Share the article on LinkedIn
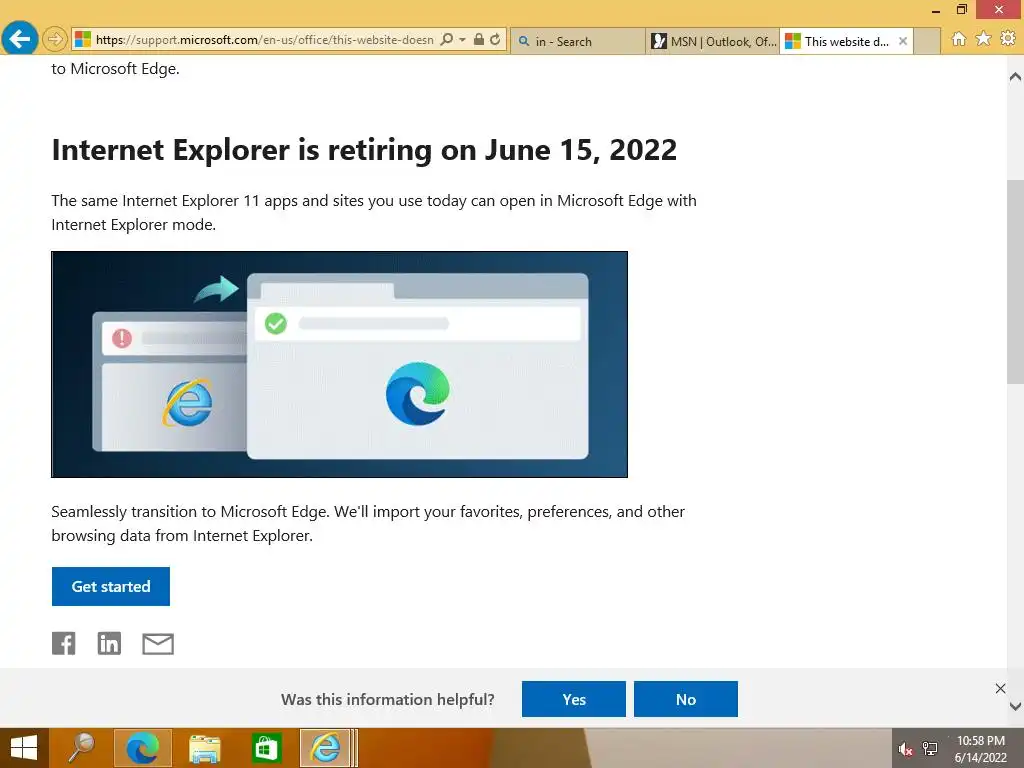Viewport: 1024px width, 768px height. (109, 644)
